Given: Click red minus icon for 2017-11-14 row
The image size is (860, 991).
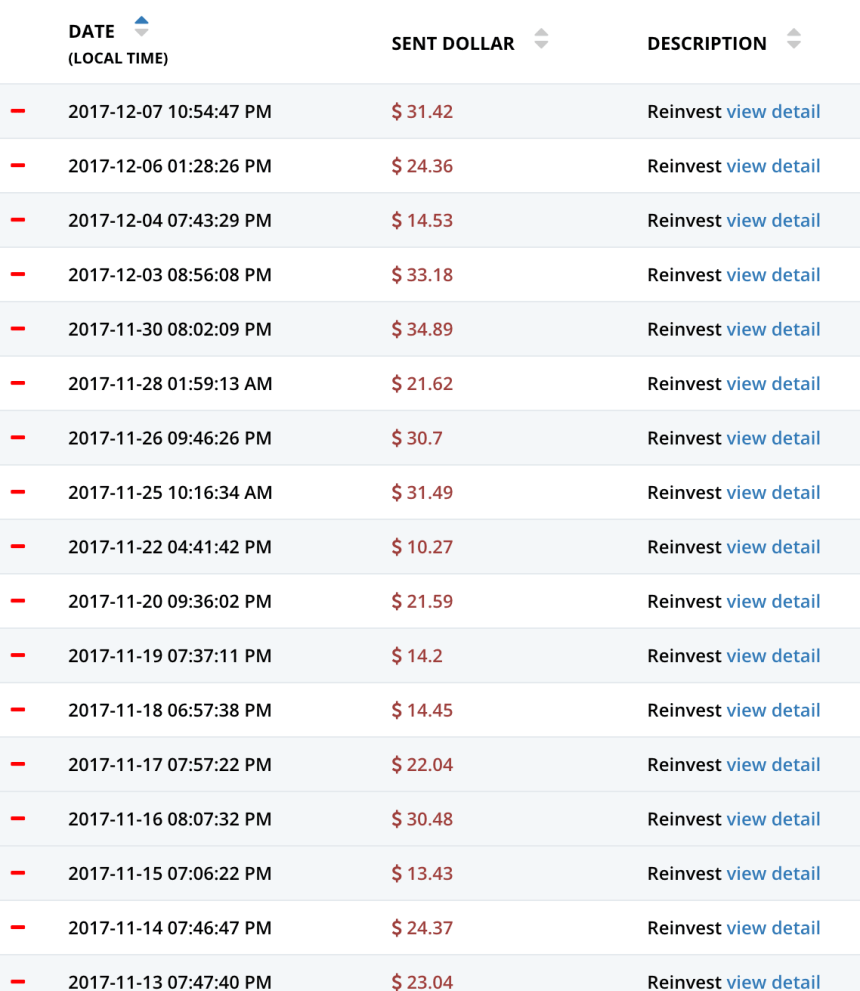Looking at the screenshot, I should [17, 927].
